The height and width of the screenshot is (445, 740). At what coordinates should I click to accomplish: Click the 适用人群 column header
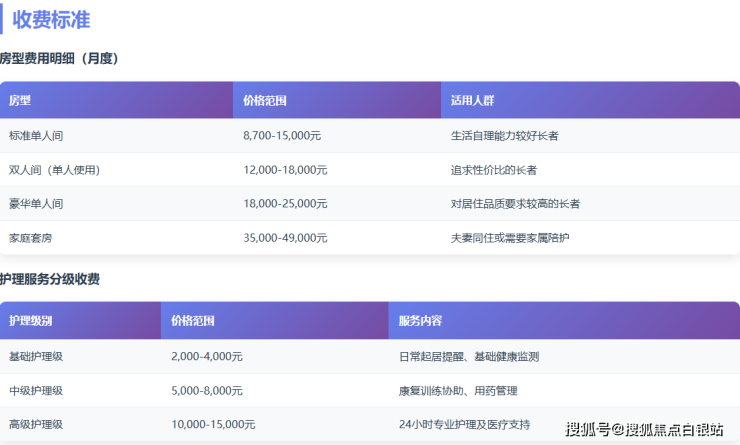tap(472, 101)
